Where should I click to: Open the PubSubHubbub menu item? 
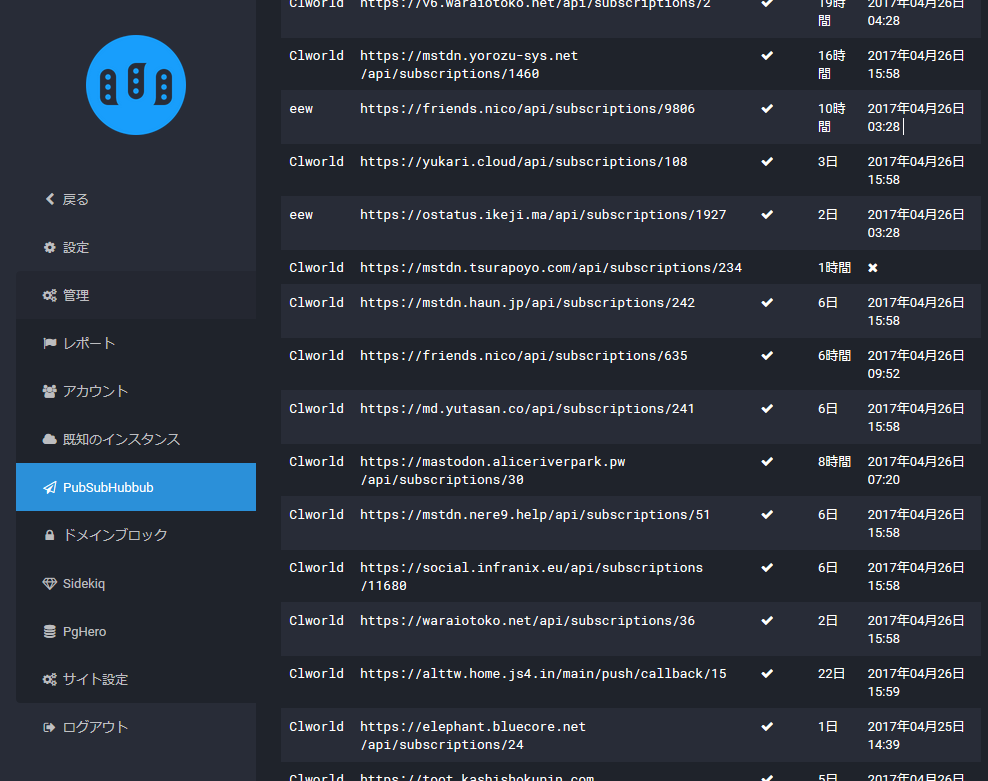(108, 487)
